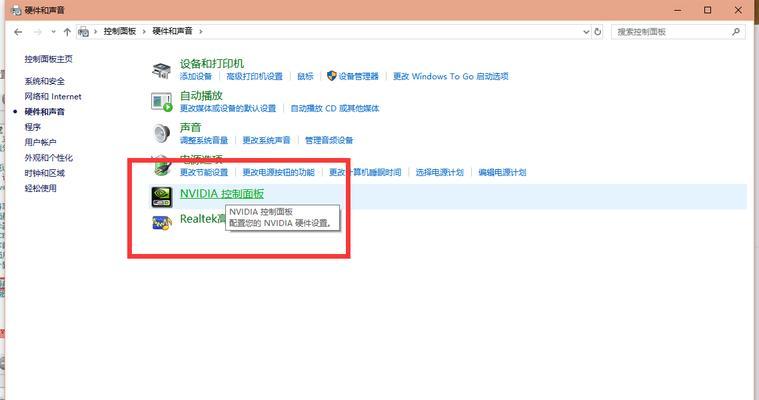Open 系统和安全 in sidebar
The height and width of the screenshot is (400, 759).
45,81
